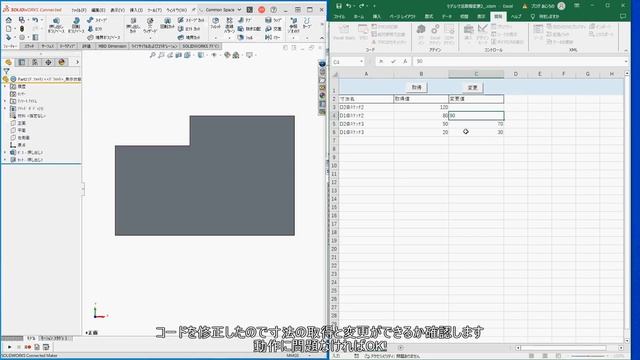Click the 変更 button in the worksheet
This screenshot has height=360, width=640.
[472, 87]
